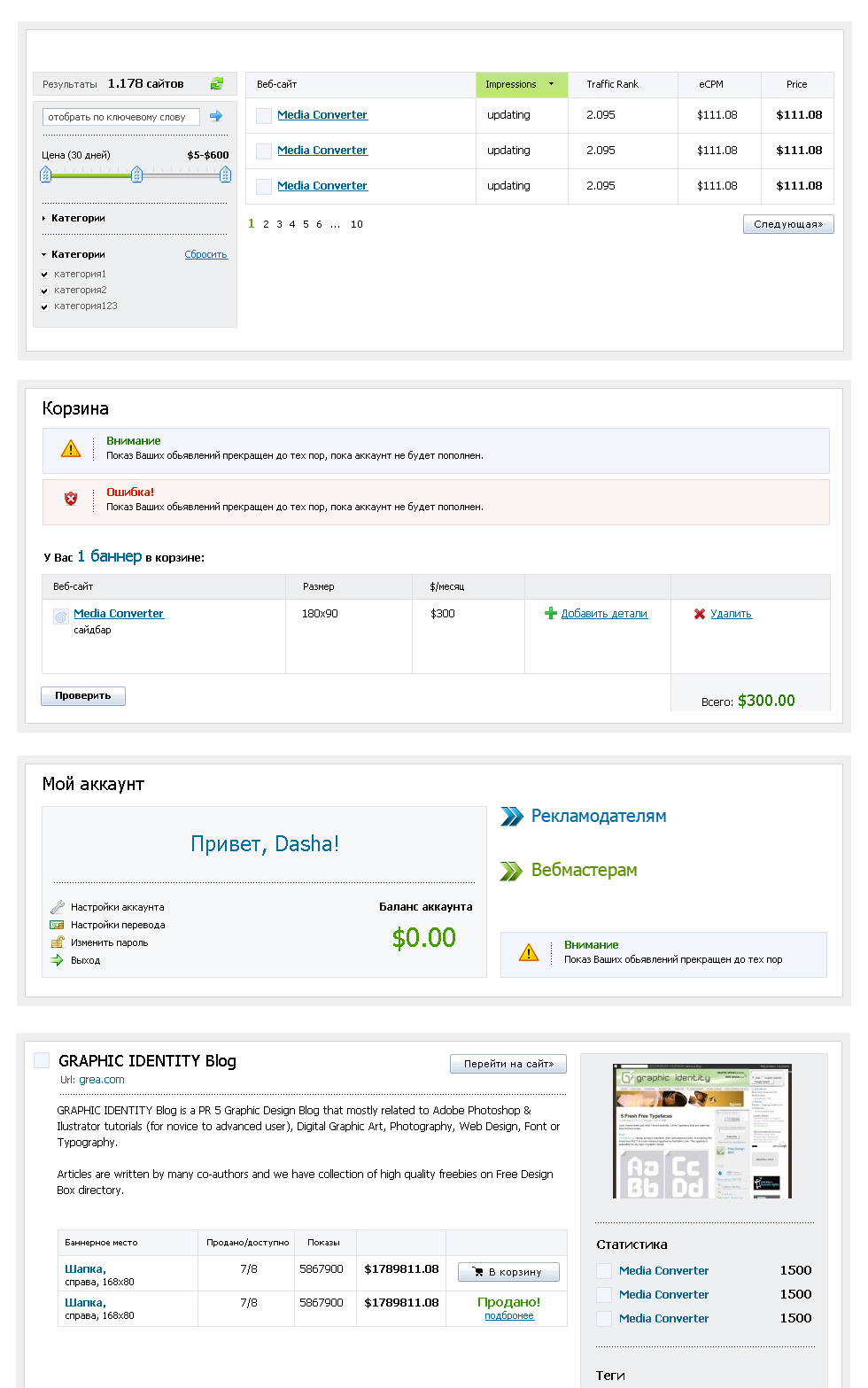Click left handle of price slider

pyautogui.click(x=45, y=174)
